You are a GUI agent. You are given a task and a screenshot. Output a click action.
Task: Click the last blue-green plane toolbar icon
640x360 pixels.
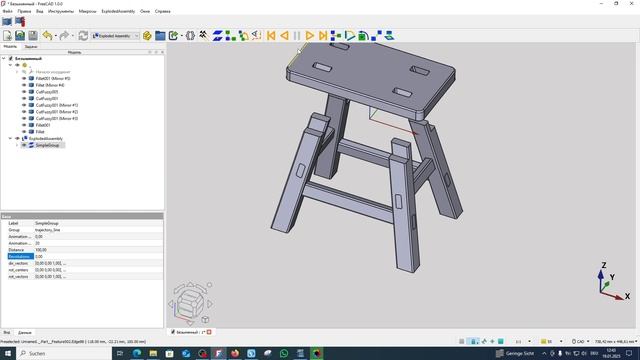(389, 36)
